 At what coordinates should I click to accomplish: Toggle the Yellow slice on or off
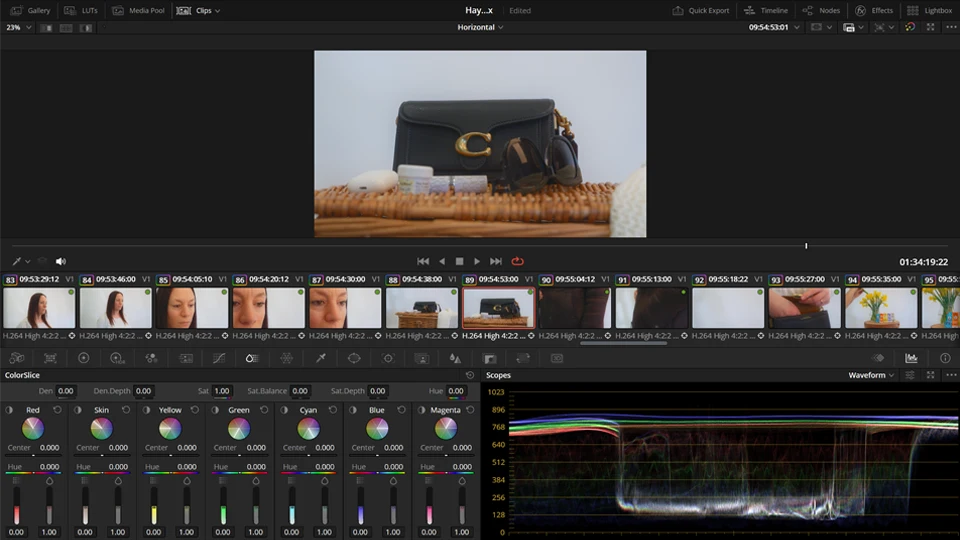pos(146,410)
